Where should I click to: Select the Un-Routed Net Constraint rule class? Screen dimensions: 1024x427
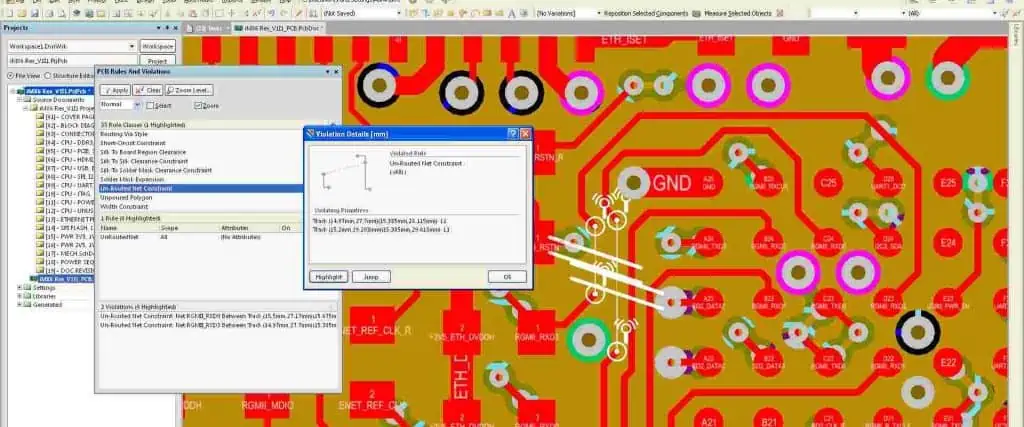point(135,188)
